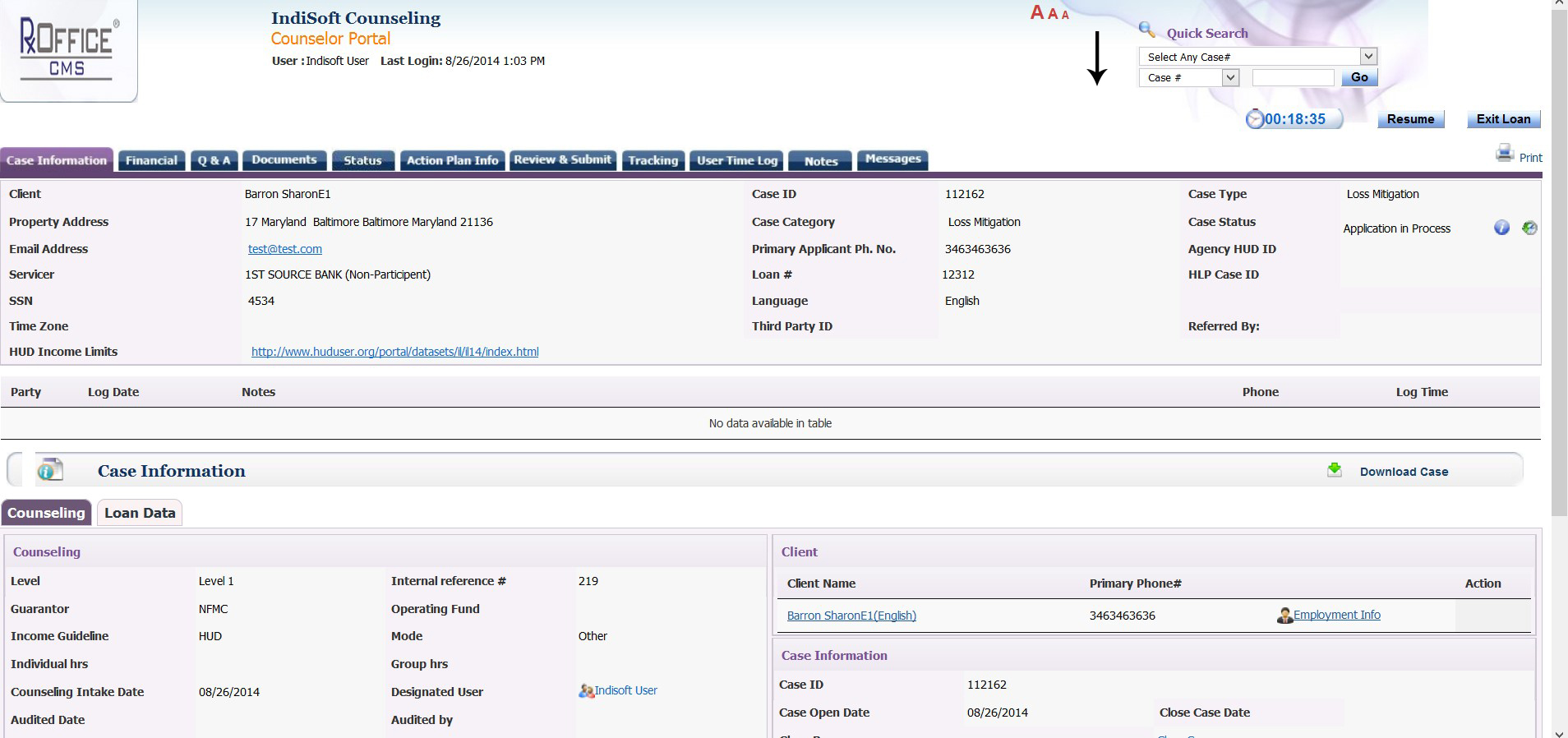This screenshot has height=738, width=1568.
Task: Click the RxOffice CMS logo
Action: (67, 49)
